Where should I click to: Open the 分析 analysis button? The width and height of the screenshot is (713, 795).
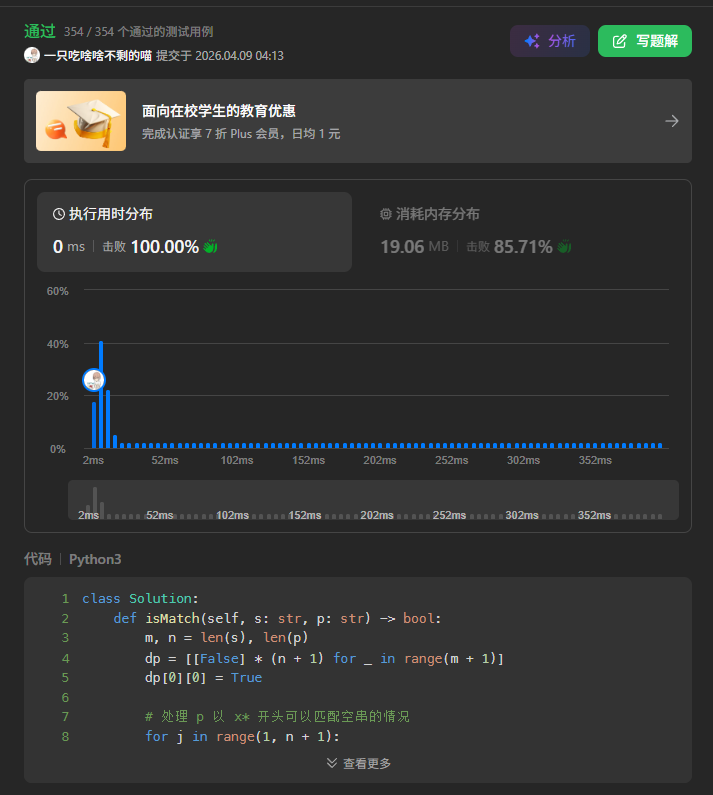[x=550, y=41]
